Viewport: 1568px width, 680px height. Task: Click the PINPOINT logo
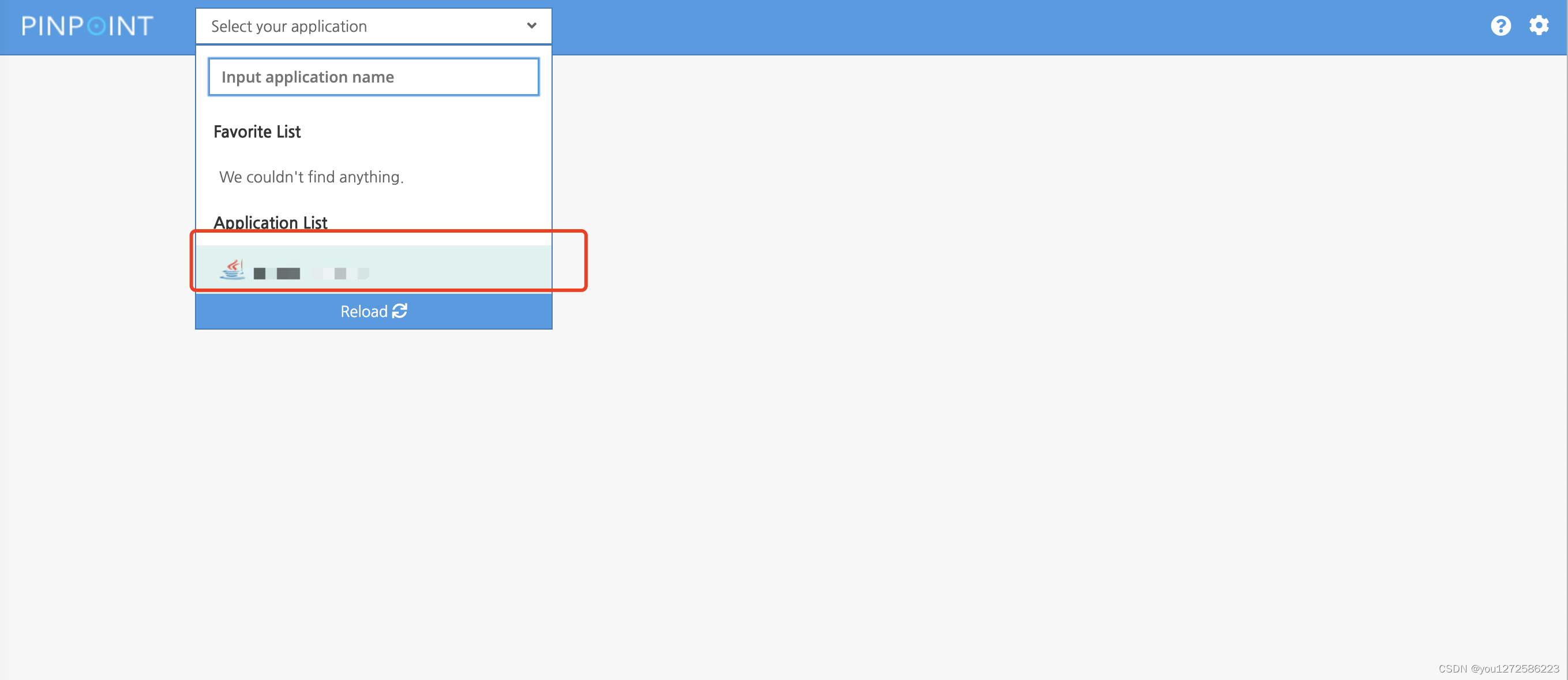pyautogui.click(x=88, y=26)
